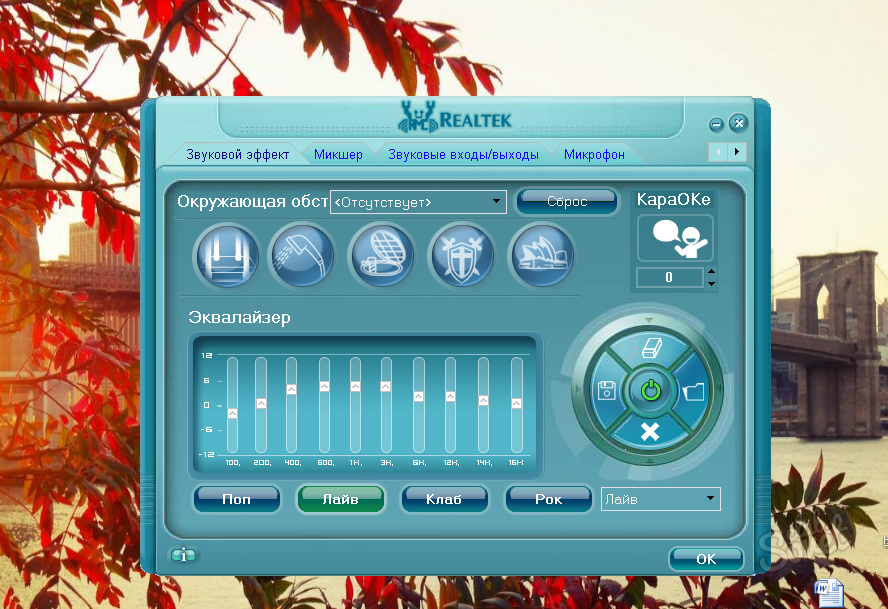
Task: Open the Звуковые входы/выходы tab
Action: click(463, 154)
